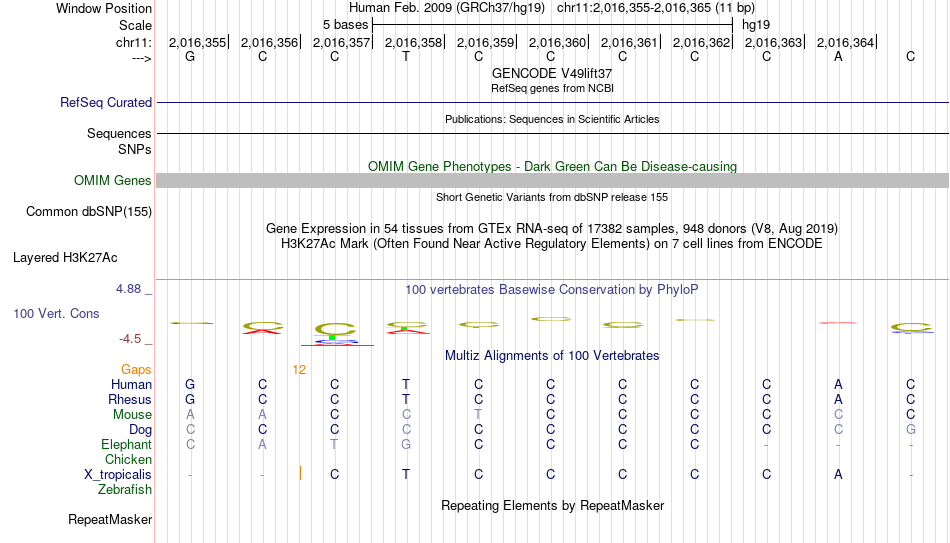Click the RefSeq Curated track label
Screen dimensions: 950x543
coord(105,102)
